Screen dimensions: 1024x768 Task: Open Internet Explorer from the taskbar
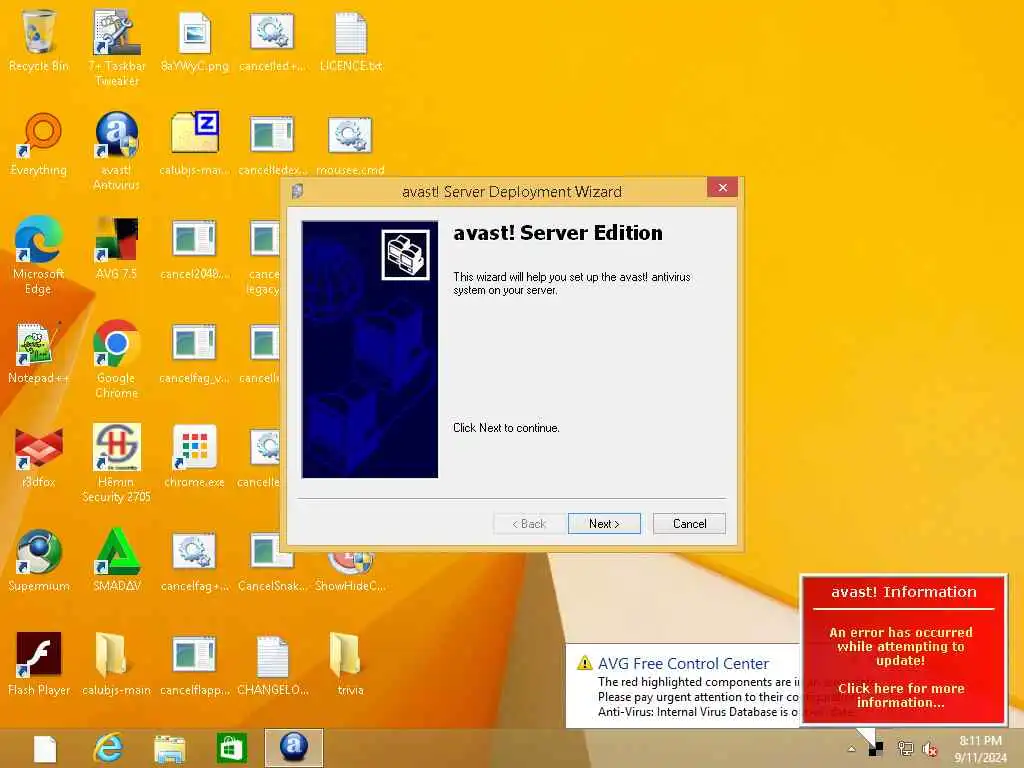108,748
